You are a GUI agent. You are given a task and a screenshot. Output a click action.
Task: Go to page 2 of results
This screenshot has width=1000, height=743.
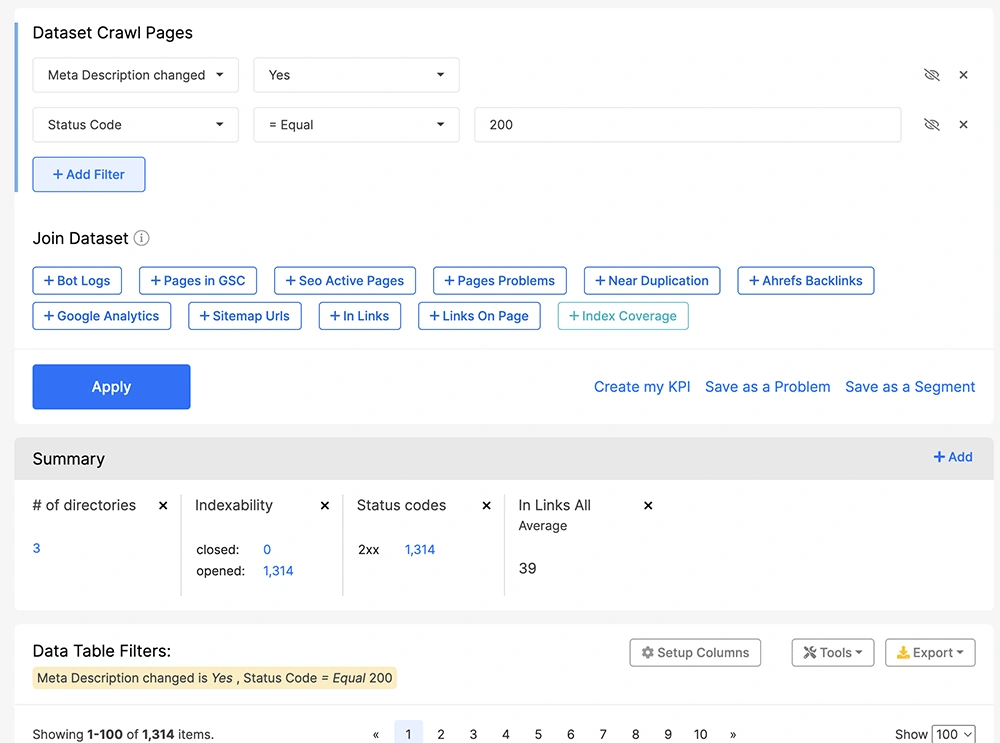coord(441,734)
